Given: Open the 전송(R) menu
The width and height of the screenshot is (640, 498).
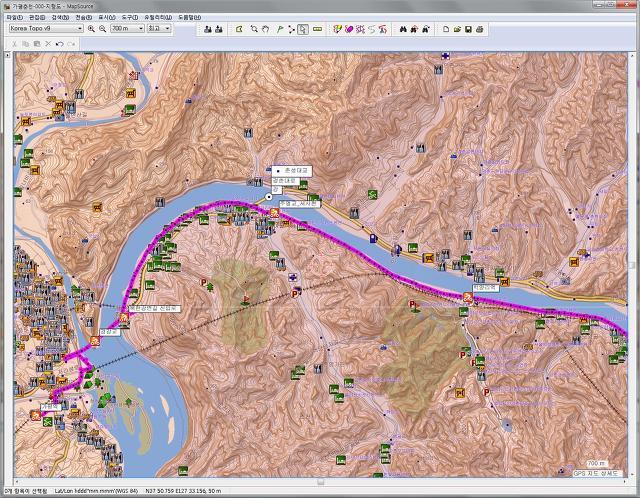Looking at the screenshot, I should (83, 18).
